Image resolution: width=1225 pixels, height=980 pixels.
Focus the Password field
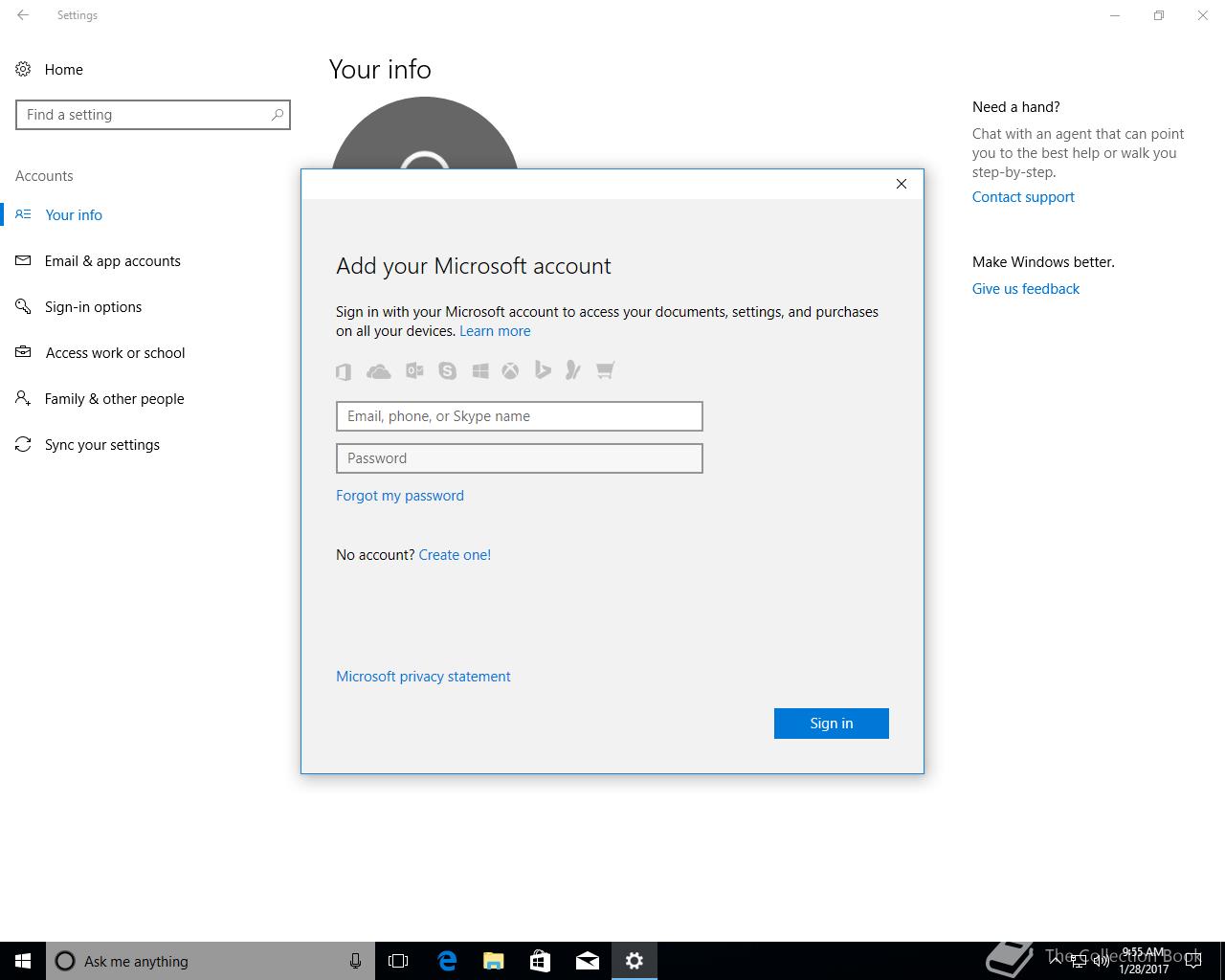point(520,458)
